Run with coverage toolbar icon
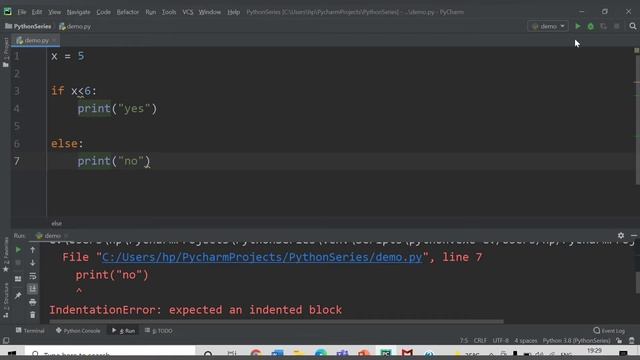 point(603,26)
